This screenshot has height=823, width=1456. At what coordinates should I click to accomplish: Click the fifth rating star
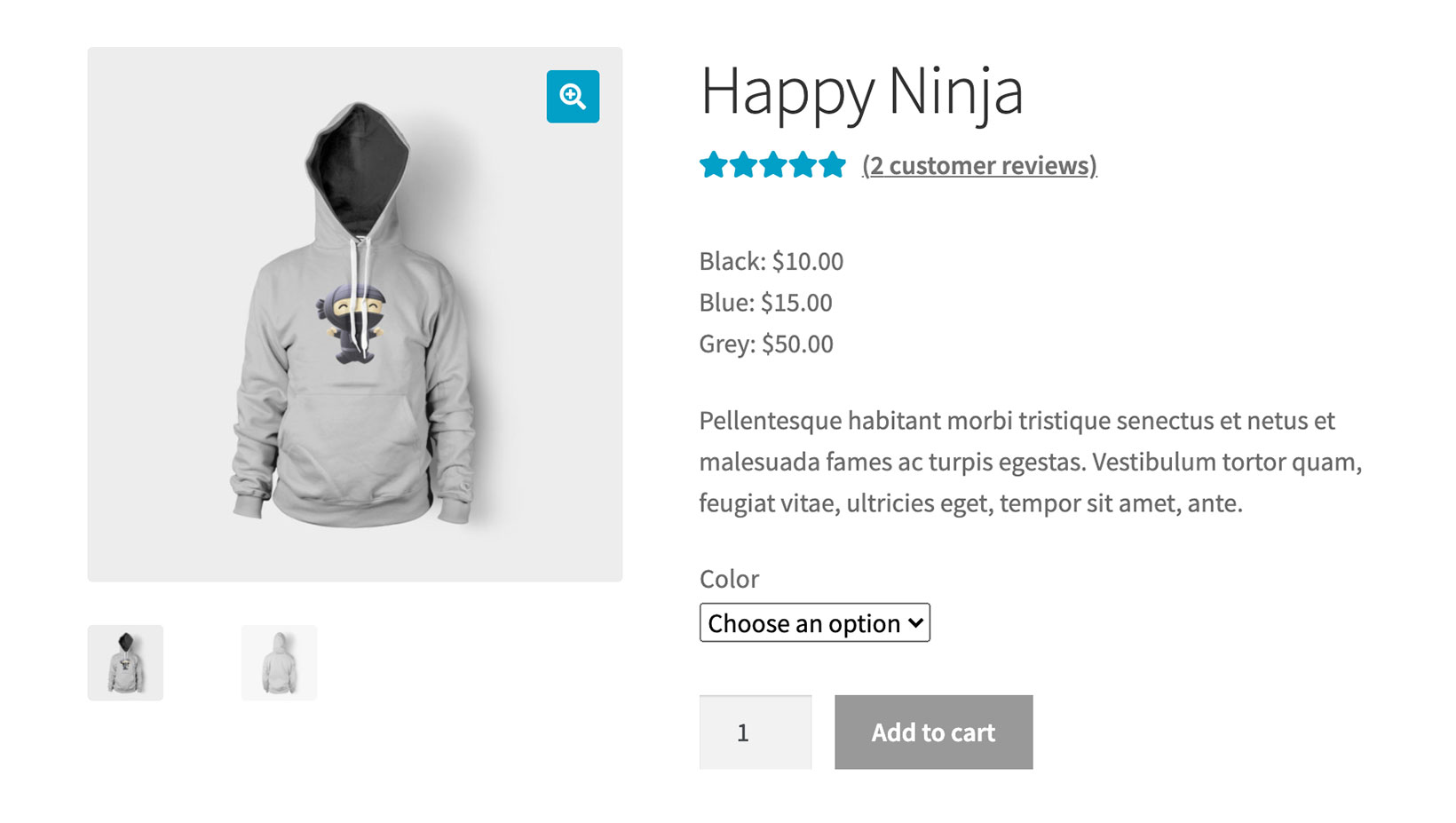(x=833, y=165)
